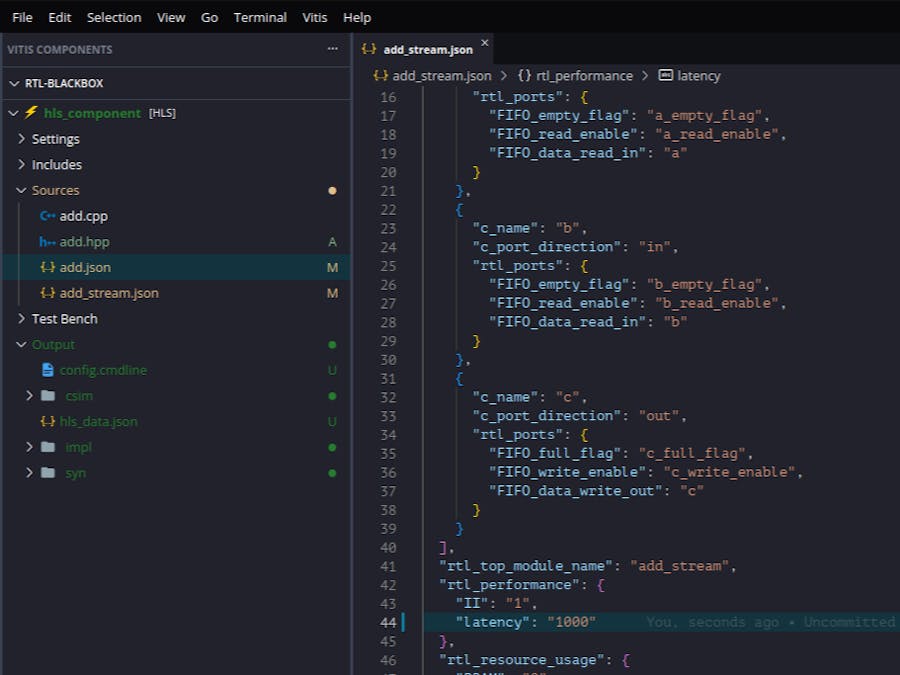Screen dimensions: 900x675
Task: Click the header file icon for add.hpp
Action: pos(47,242)
